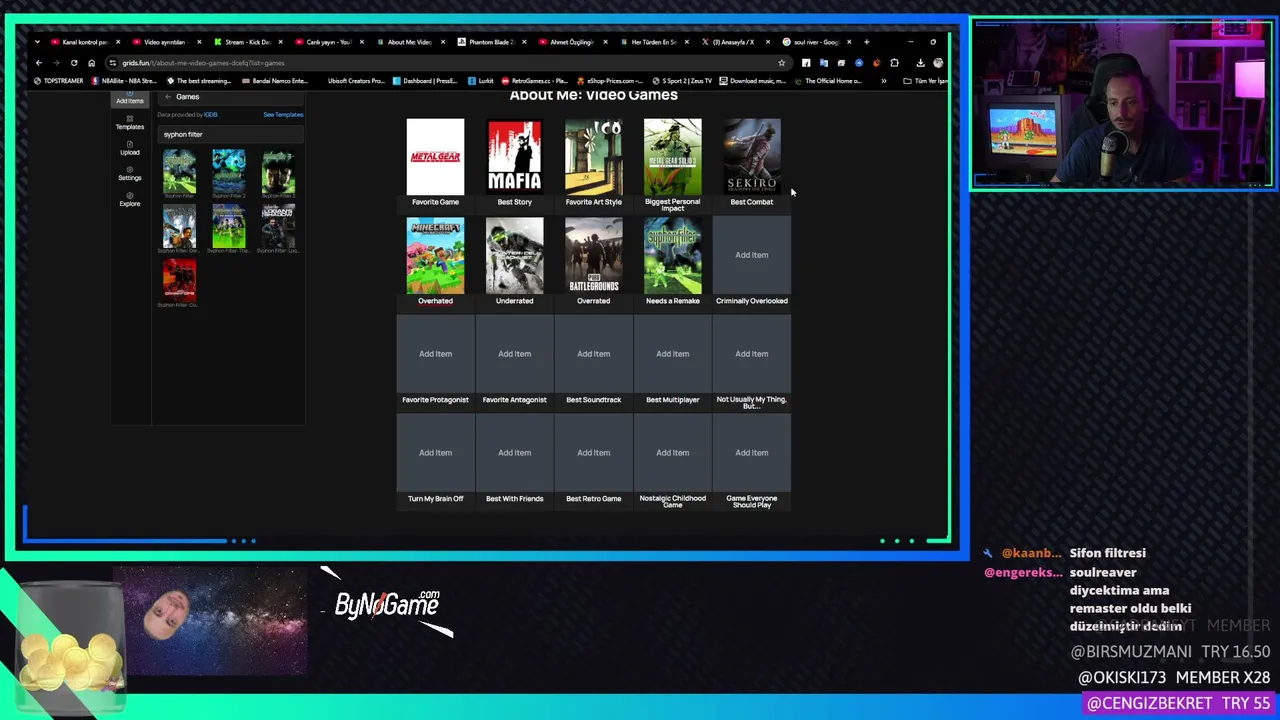The width and height of the screenshot is (1280, 720).
Task: Open the Ubisoft Creators bookmark
Action: point(355,81)
